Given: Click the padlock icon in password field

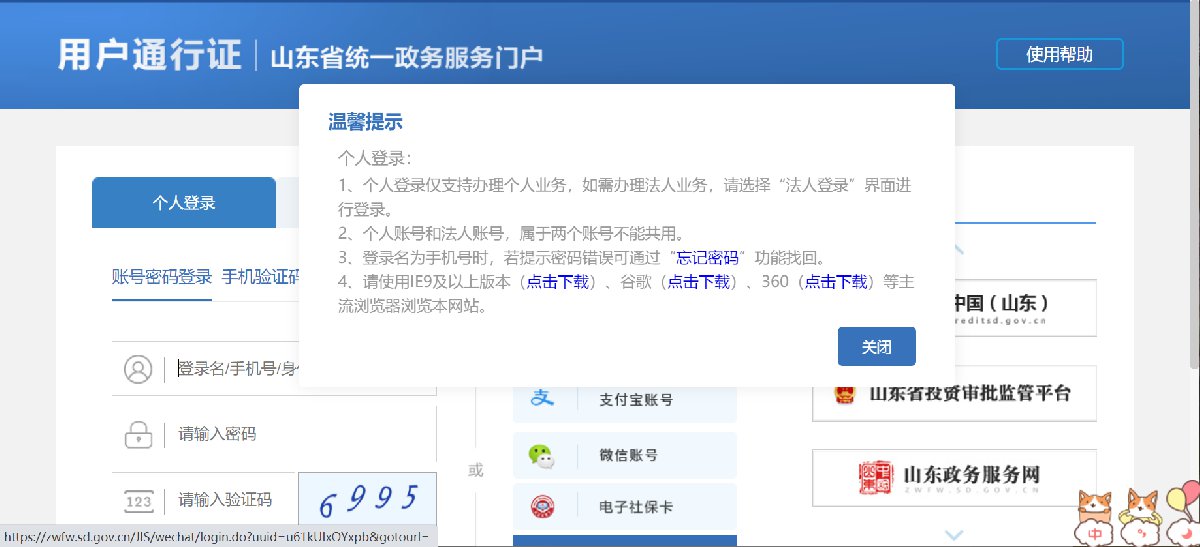Looking at the screenshot, I should click(138, 435).
